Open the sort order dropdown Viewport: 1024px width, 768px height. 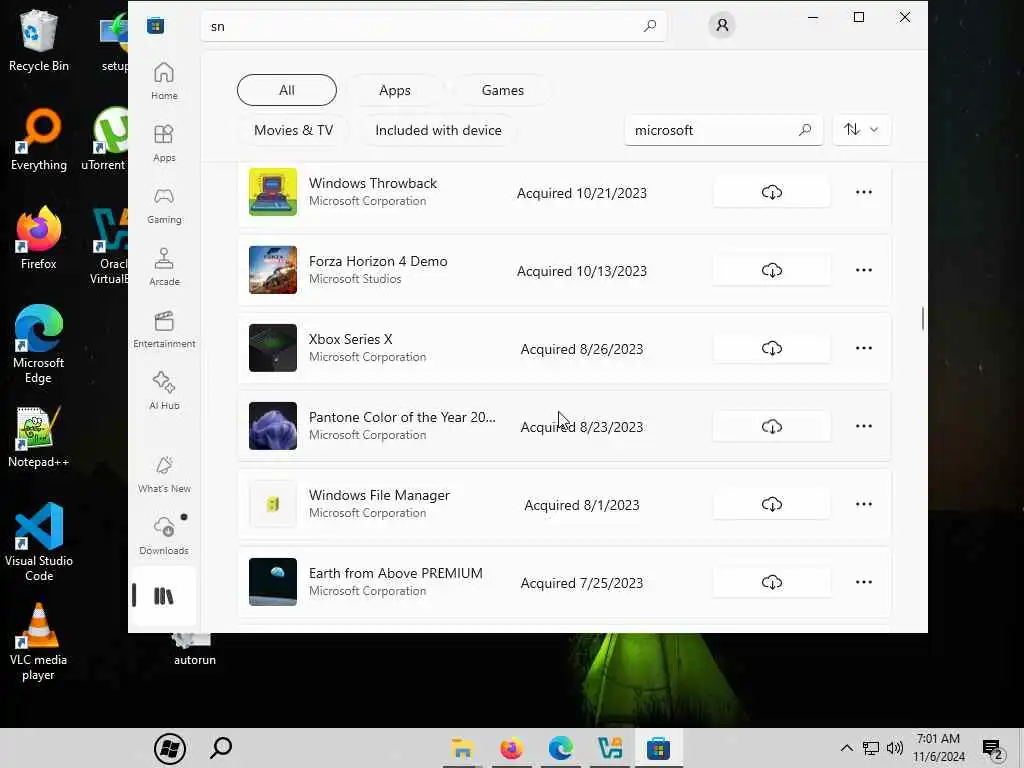click(861, 129)
